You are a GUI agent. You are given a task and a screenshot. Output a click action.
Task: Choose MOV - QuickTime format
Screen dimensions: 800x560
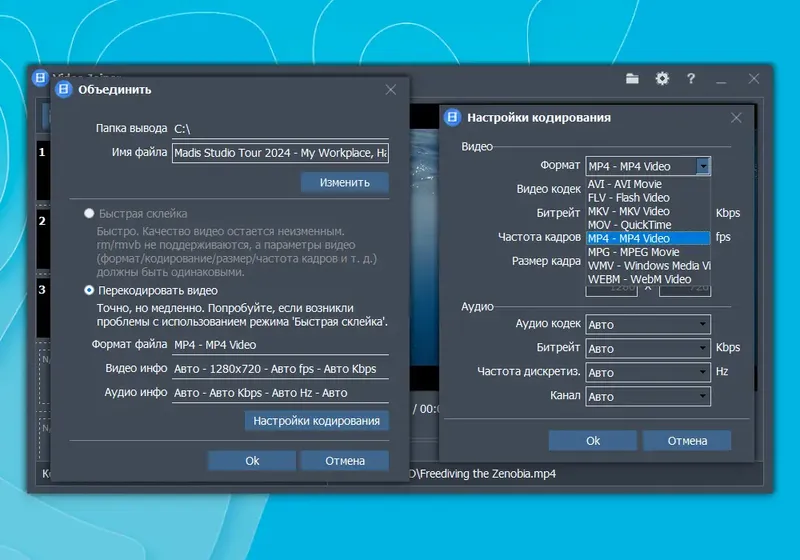pos(648,225)
